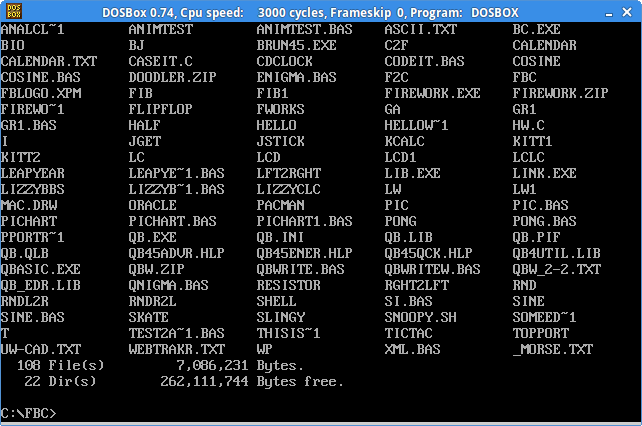Image resolution: width=642 pixels, height=426 pixels.
Task: Click the TEST2A~1.BAS file name
Action: coord(176,333)
